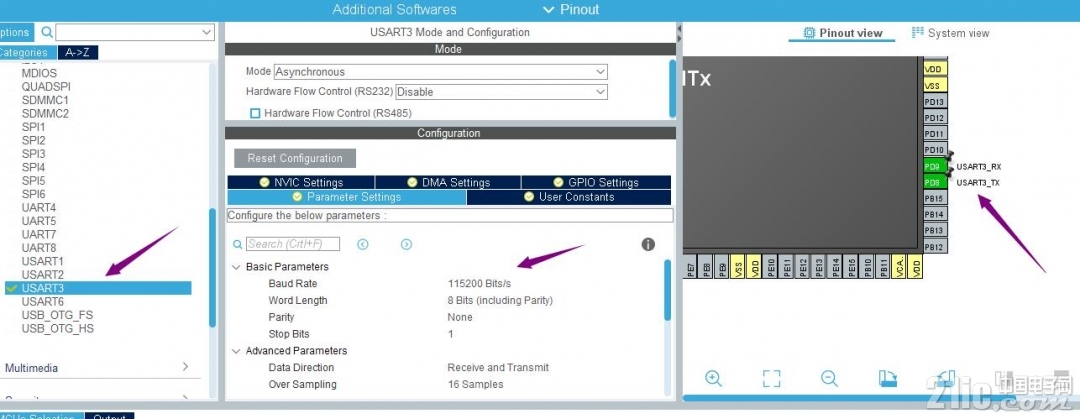The image size is (1080, 419).
Task: Switch to User Constants tab
Action: (x=569, y=197)
